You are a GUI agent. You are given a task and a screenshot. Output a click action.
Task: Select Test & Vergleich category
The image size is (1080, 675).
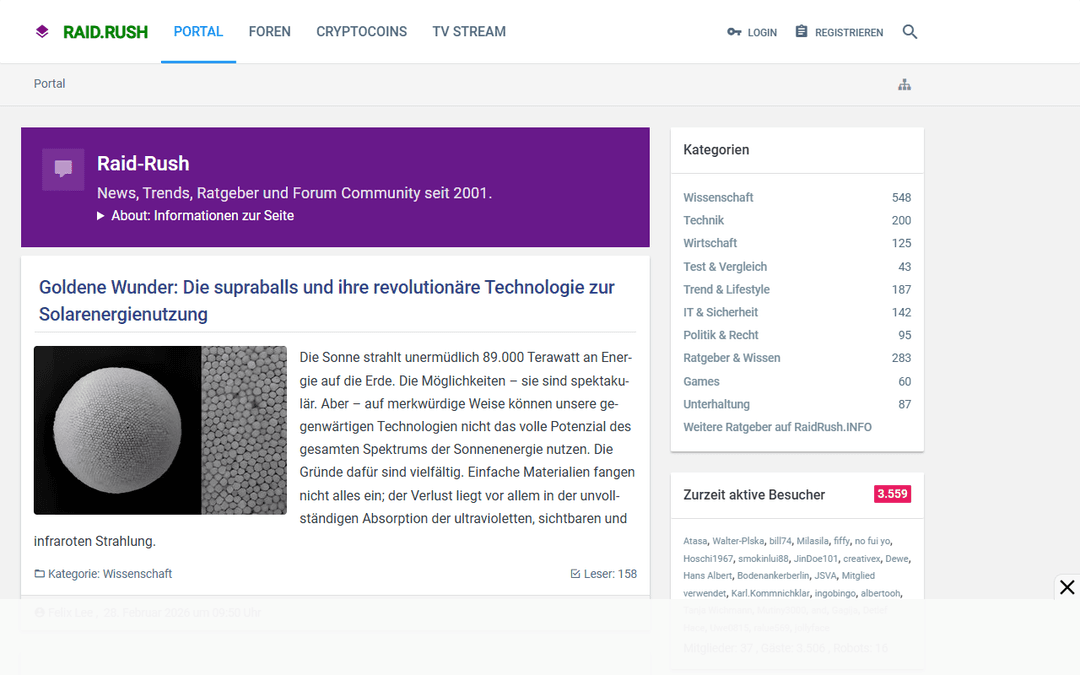click(x=725, y=267)
